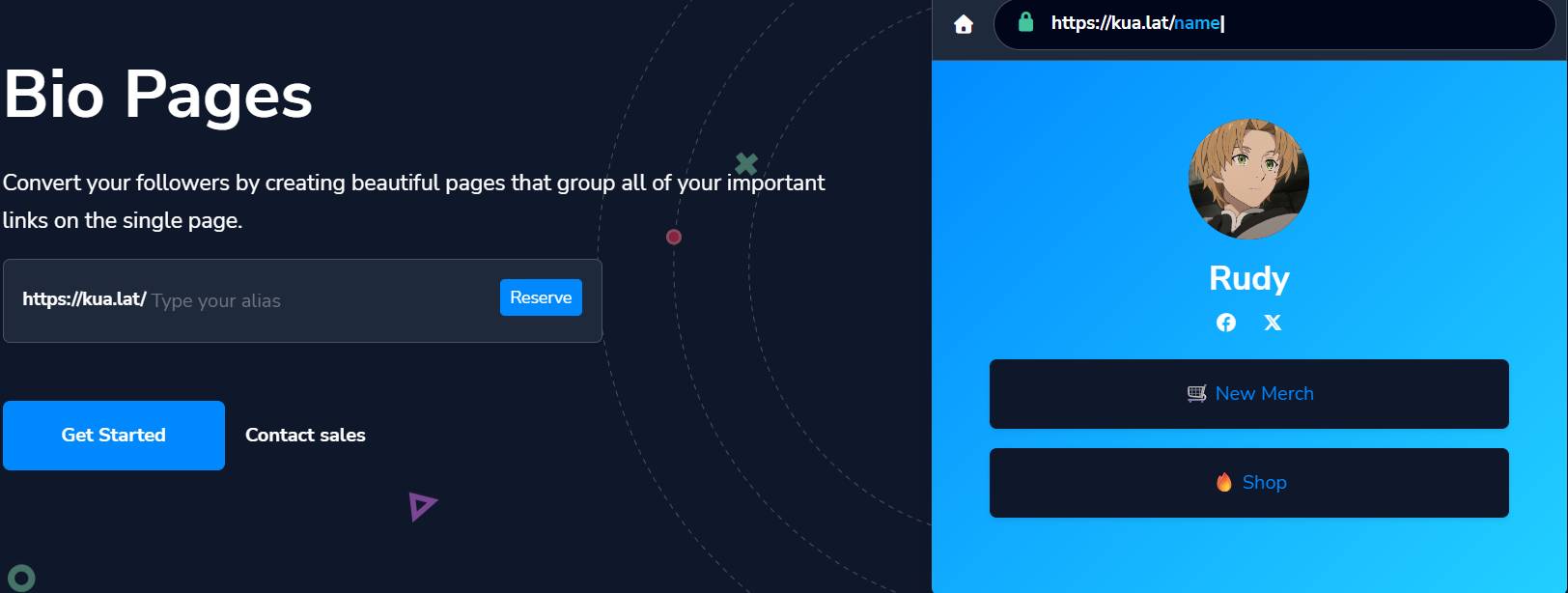Click the flame icon beside Shop

tap(1223, 482)
